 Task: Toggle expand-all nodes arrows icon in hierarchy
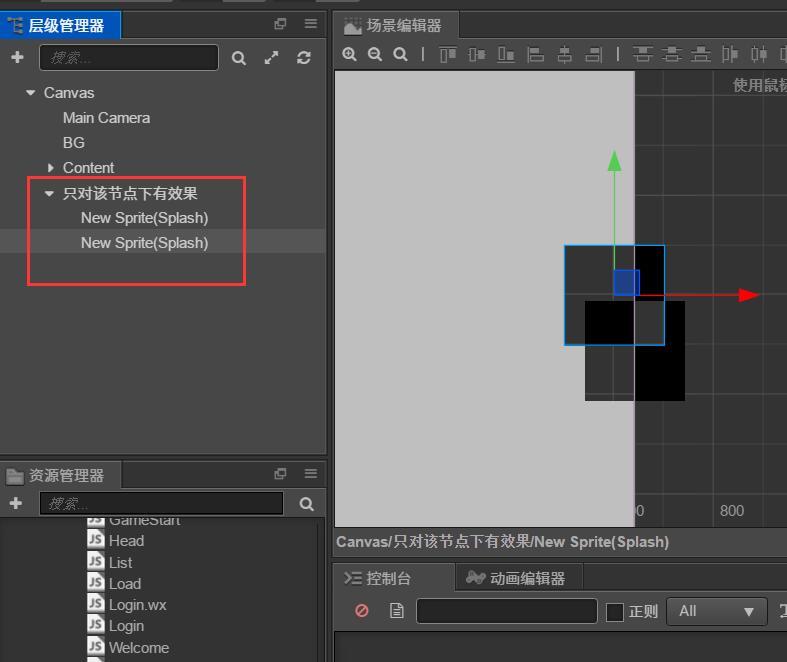coord(272,58)
